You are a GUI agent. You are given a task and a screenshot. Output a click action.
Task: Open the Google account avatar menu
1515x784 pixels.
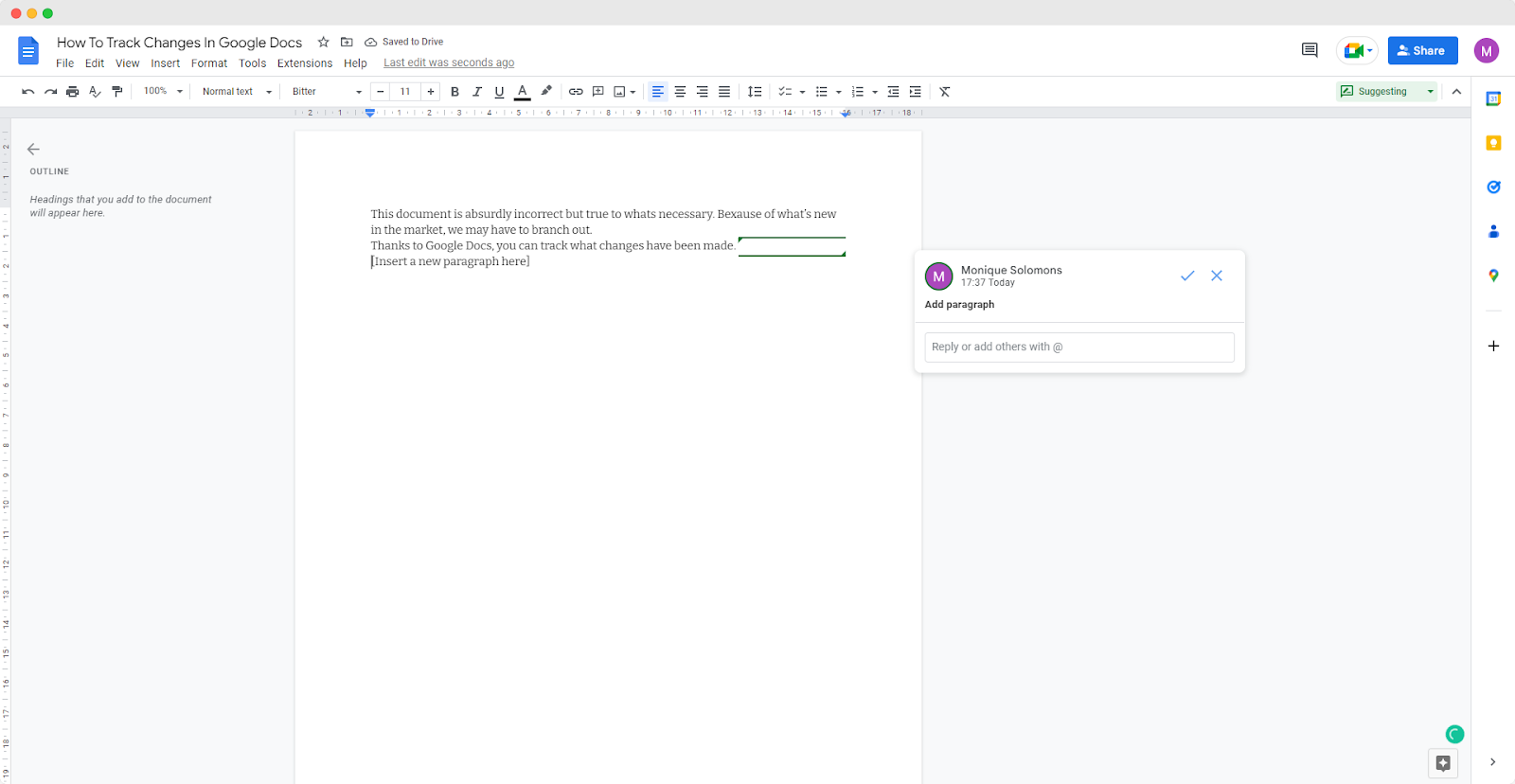pyautogui.click(x=1487, y=51)
